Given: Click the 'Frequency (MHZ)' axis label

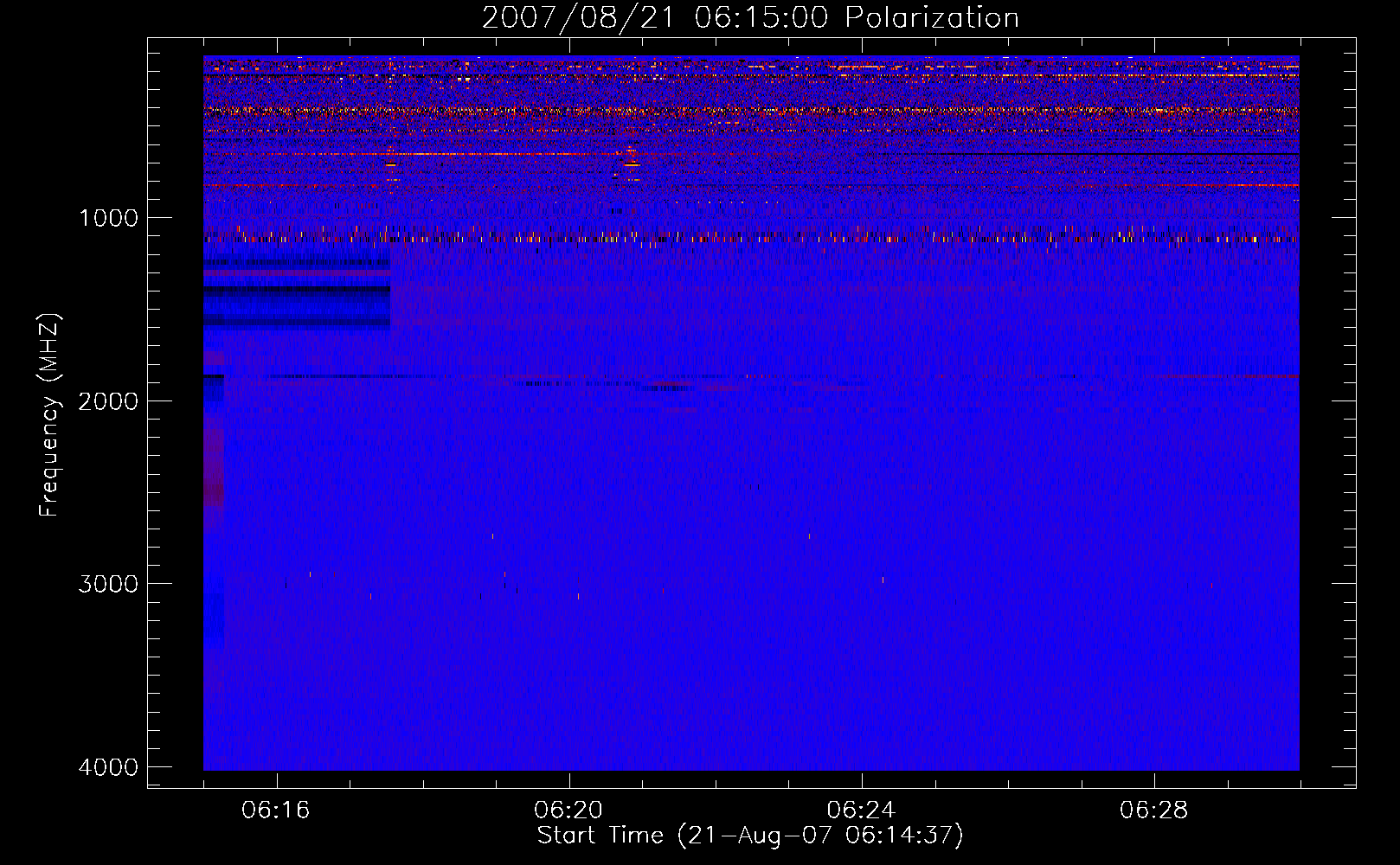Looking at the screenshot, I should click(49, 415).
